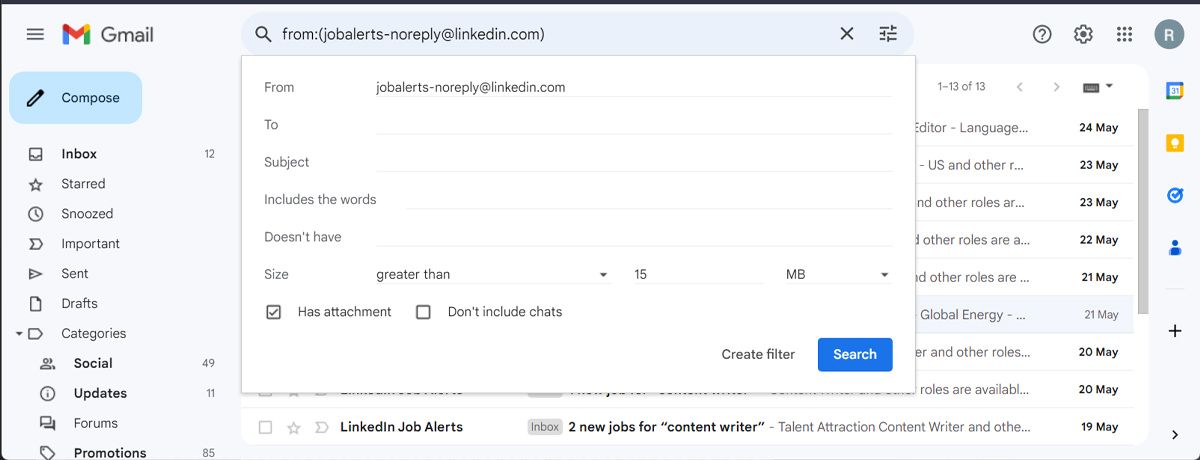This screenshot has height=460, width=1200.
Task: Open the greater than size dropdown
Action: (493, 274)
